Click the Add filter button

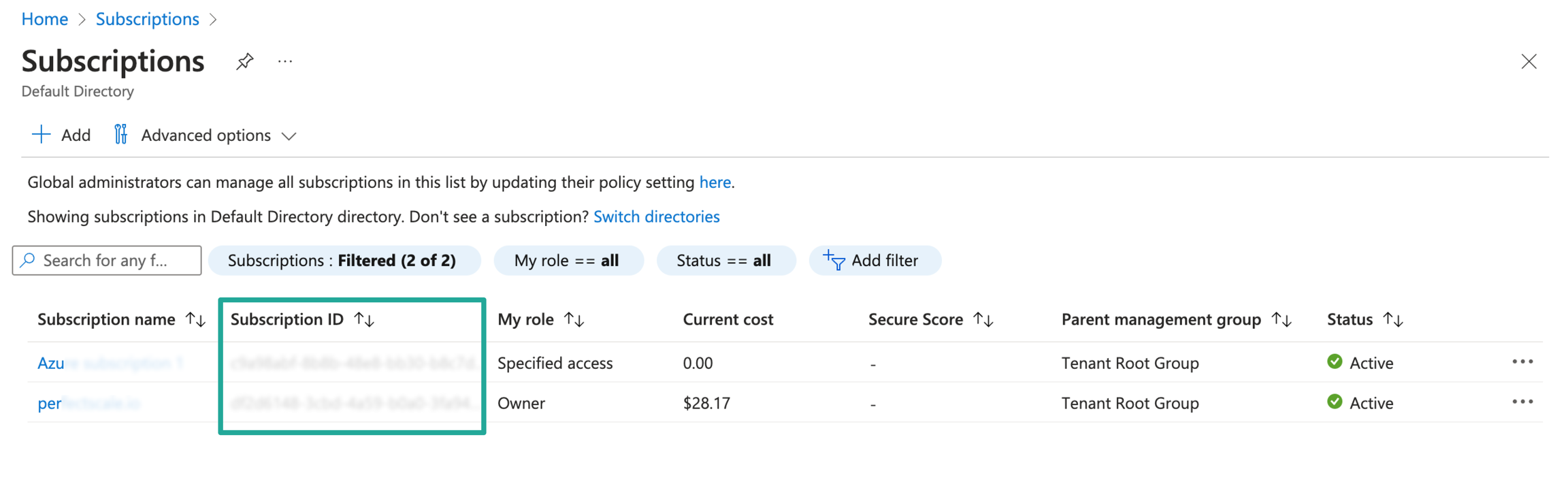[874, 260]
